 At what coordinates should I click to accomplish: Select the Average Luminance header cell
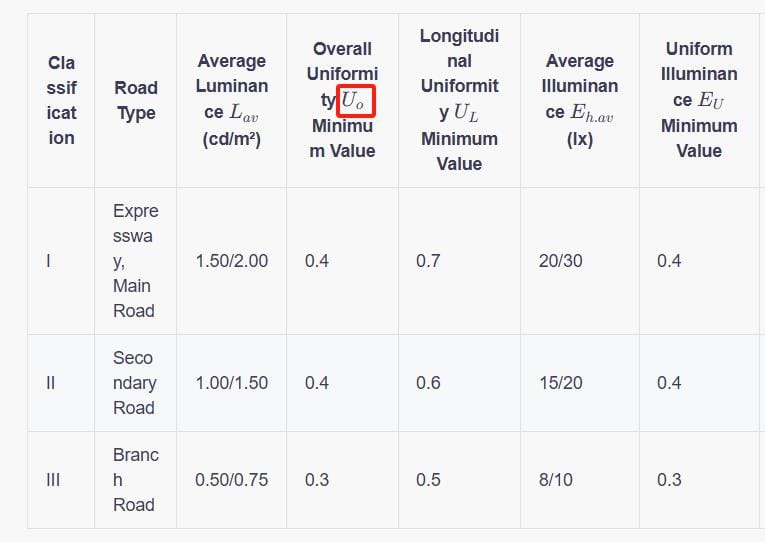pyautogui.click(x=231, y=100)
